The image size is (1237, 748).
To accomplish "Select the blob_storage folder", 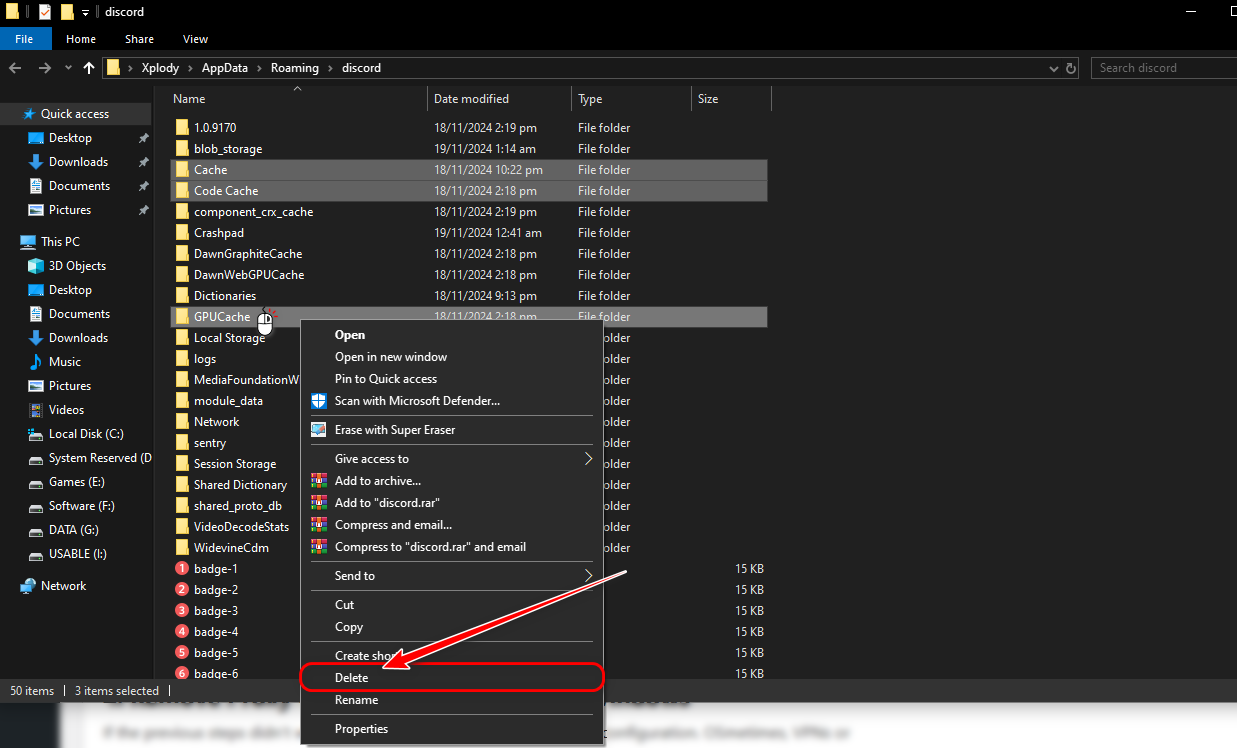I will pos(228,149).
